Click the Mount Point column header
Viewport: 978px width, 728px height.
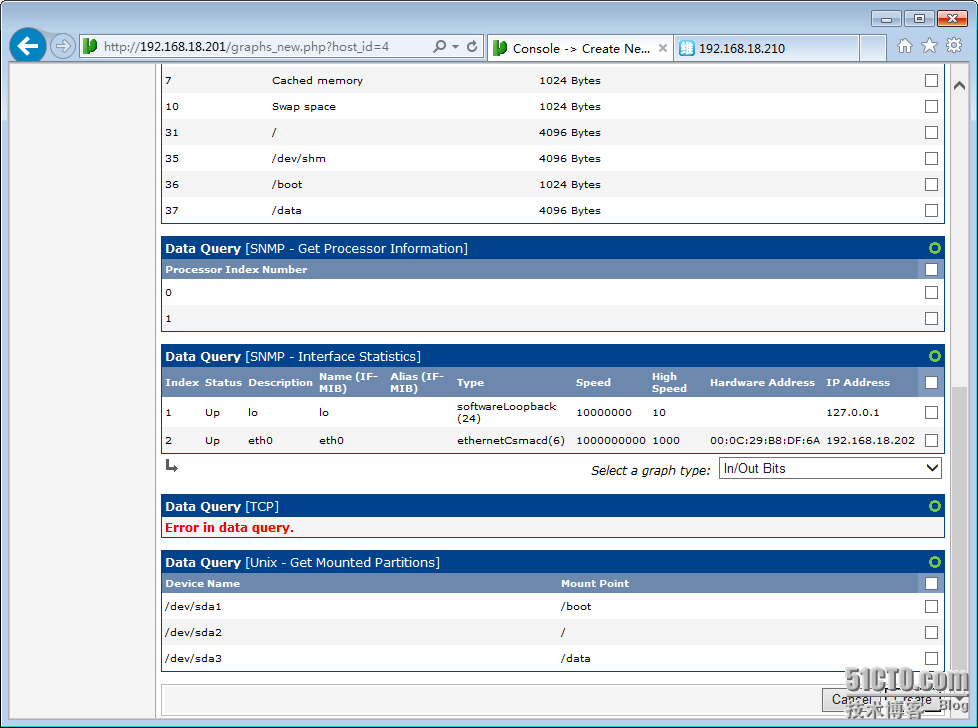pyautogui.click(x=594, y=583)
